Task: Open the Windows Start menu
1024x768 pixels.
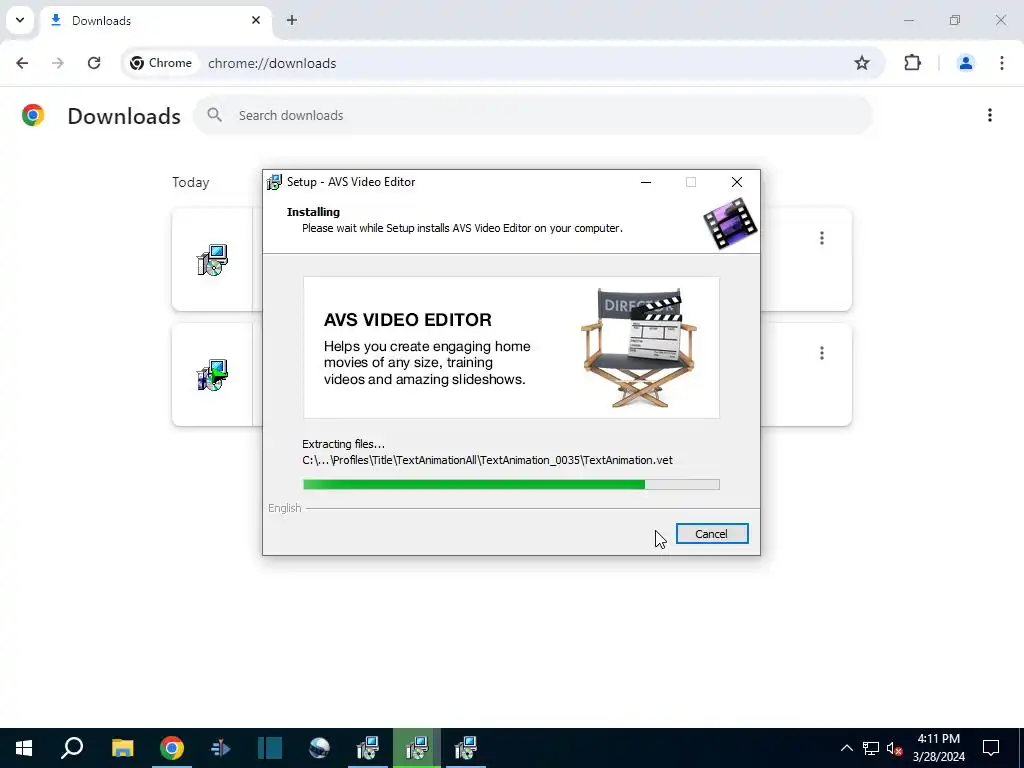Action: coord(24,748)
